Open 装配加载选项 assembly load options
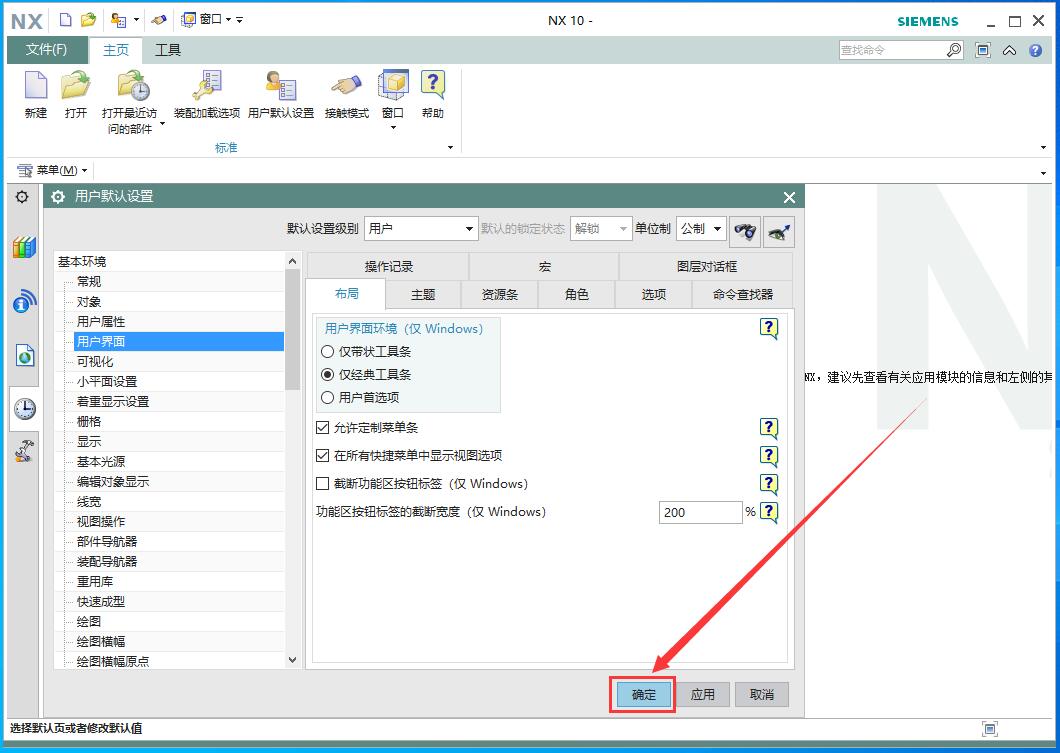Image resolution: width=1060 pixels, height=753 pixels. tap(207, 88)
